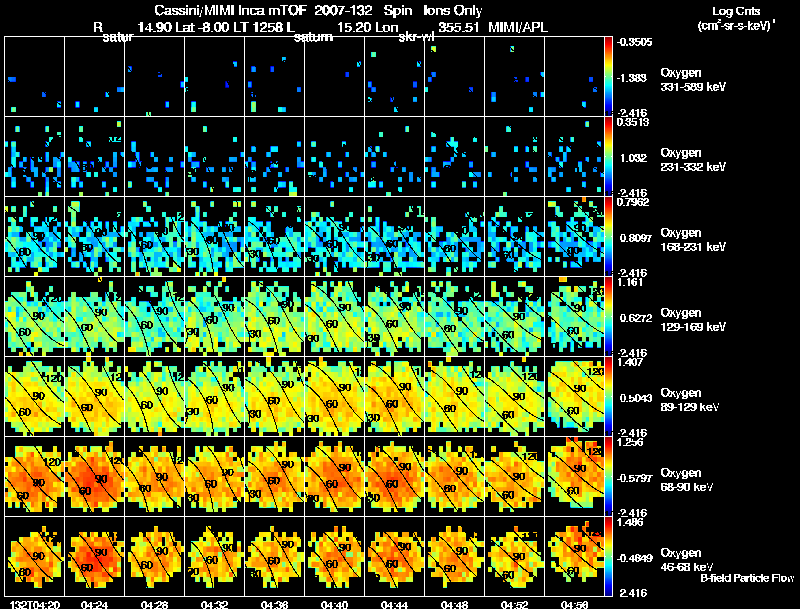Click the 'Spin' word in the title
Screen dimensions: 800x609
click(x=397, y=11)
